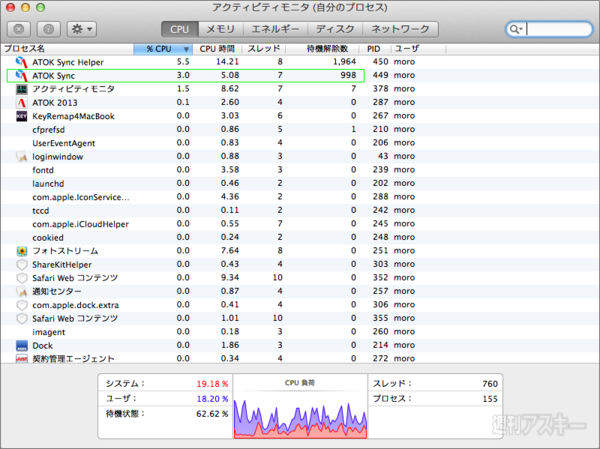Select the KeyRemap4MacBook icon

click(21, 116)
